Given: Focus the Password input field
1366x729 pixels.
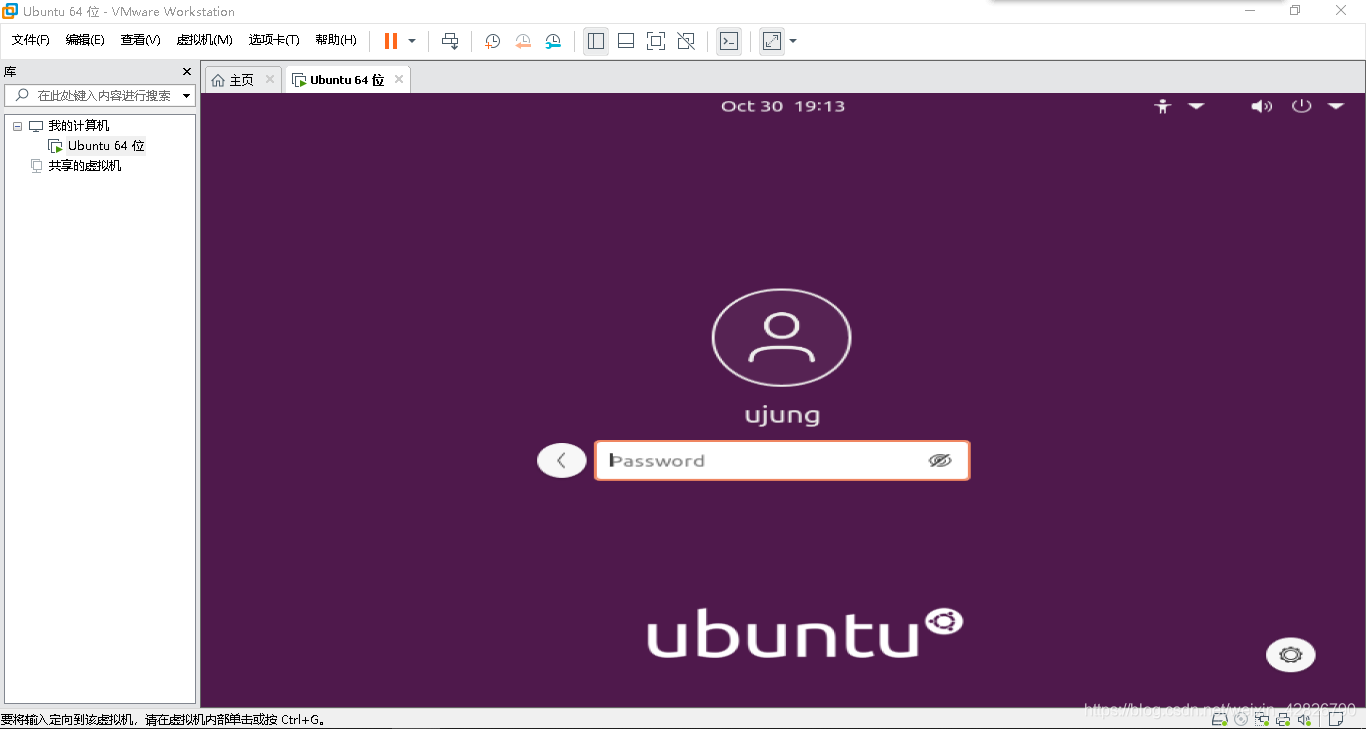Looking at the screenshot, I should pyautogui.click(x=782, y=460).
